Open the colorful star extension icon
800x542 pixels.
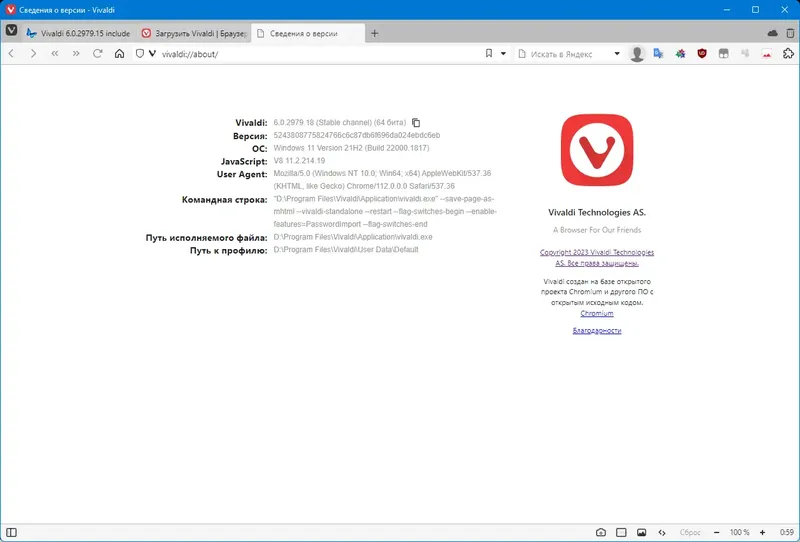(x=680, y=54)
